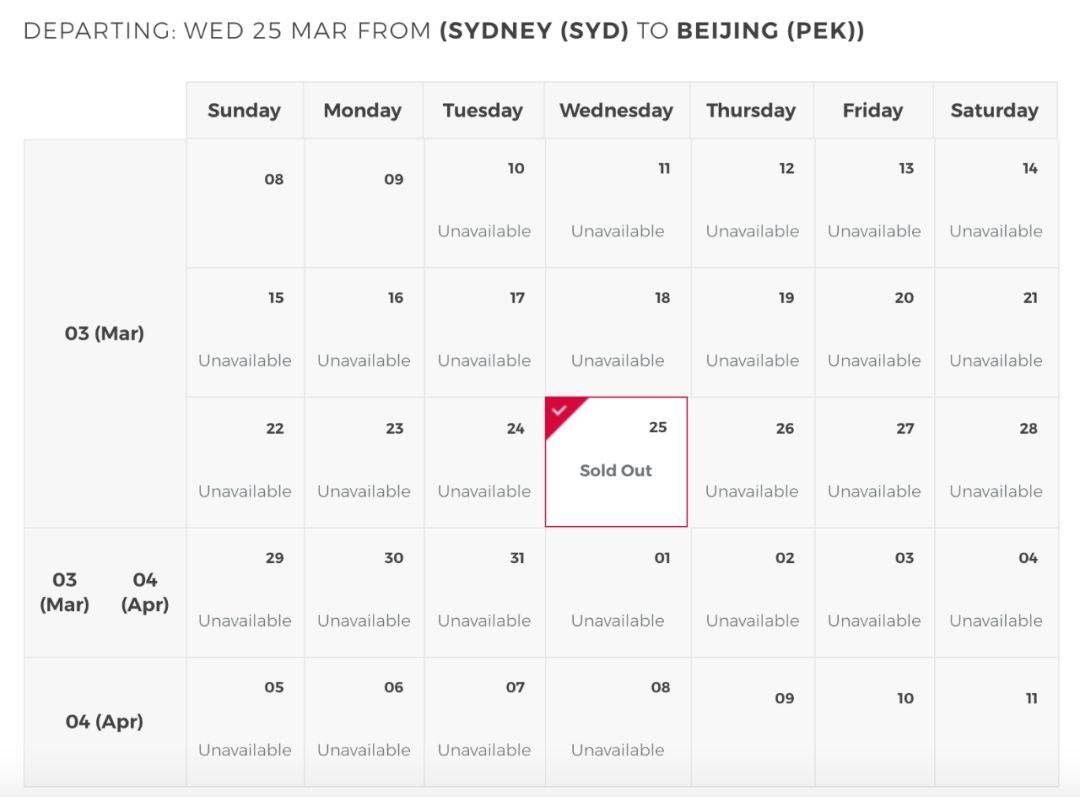Click the Saturday column header
Image resolution: width=1080 pixels, height=797 pixels.
(x=995, y=110)
